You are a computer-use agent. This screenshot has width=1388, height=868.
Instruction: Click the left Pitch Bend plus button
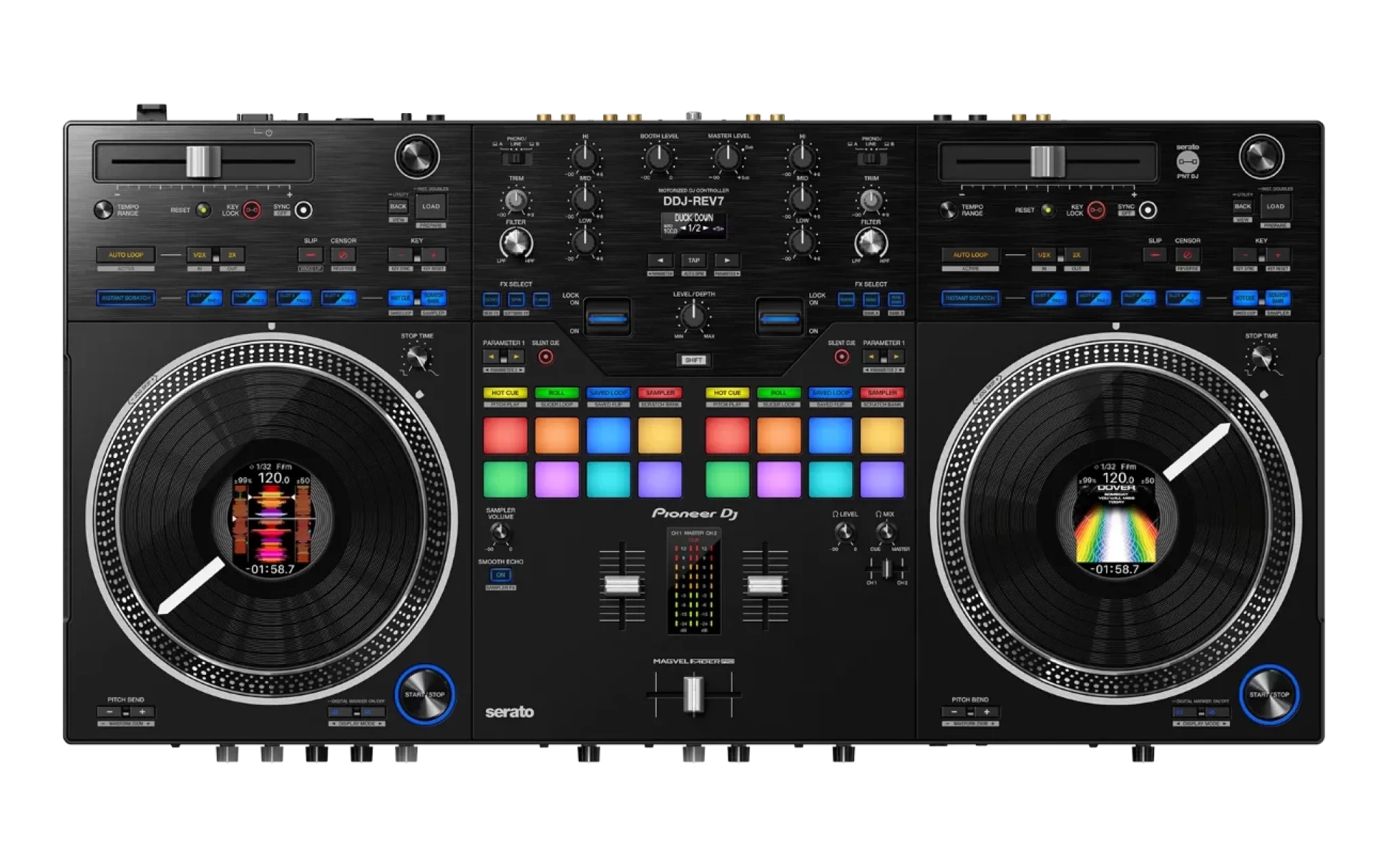point(142,712)
